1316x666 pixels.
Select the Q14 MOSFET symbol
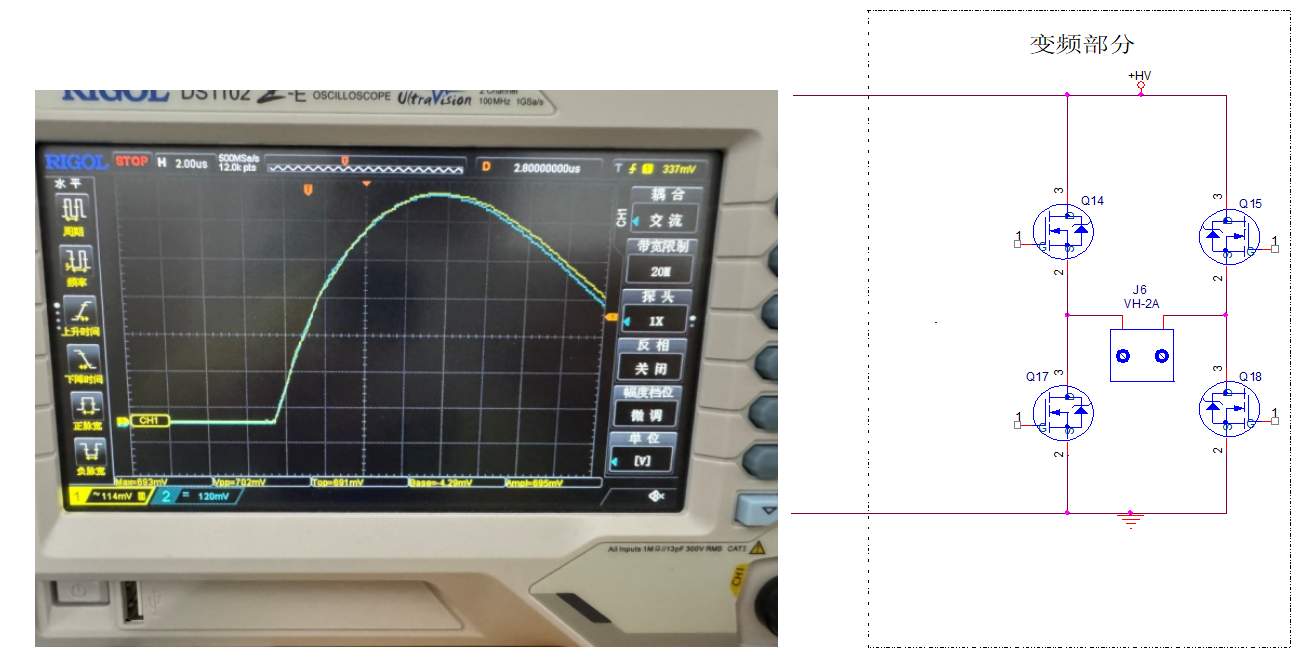point(1062,233)
